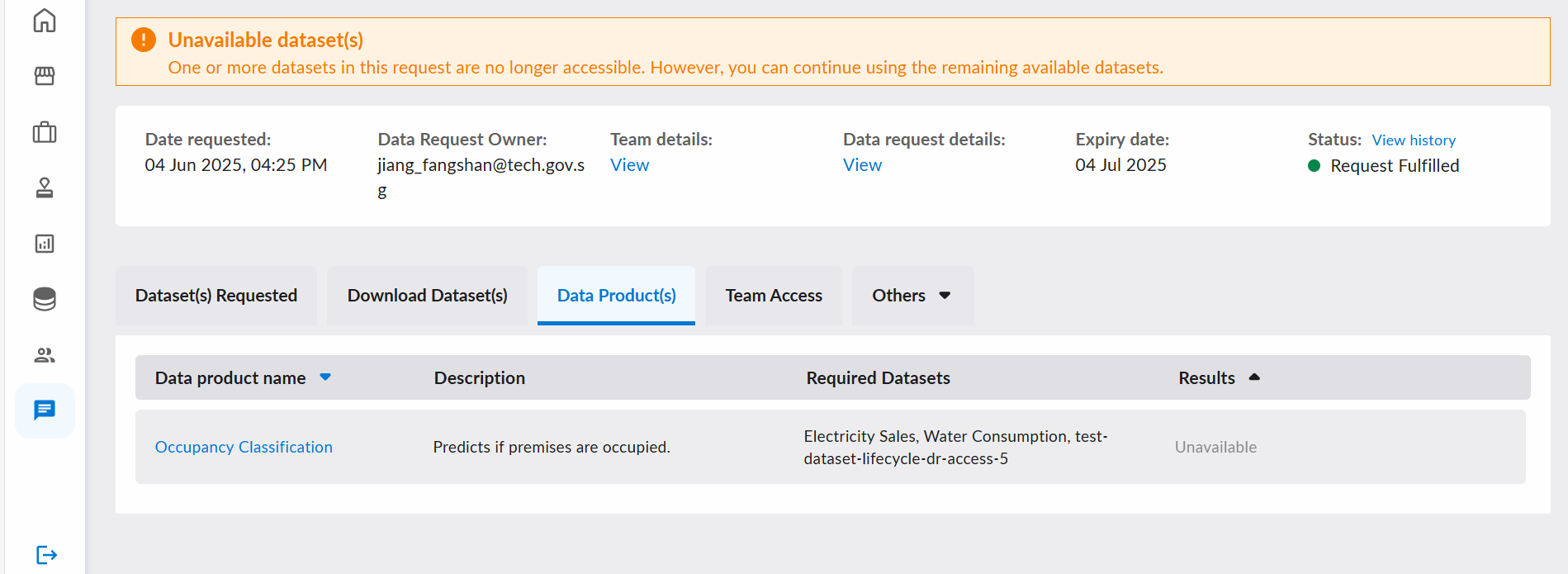Expand the Others dropdown tab

point(912,296)
